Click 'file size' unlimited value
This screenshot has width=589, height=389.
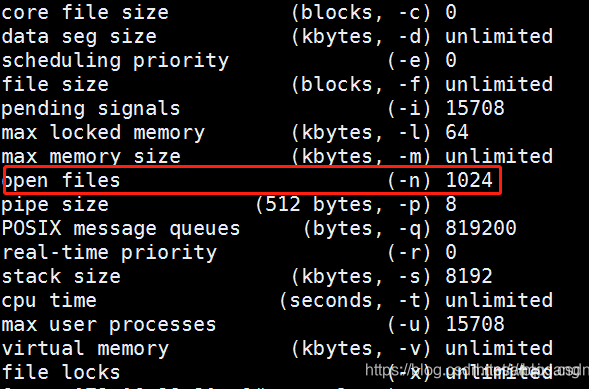[499, 84]
